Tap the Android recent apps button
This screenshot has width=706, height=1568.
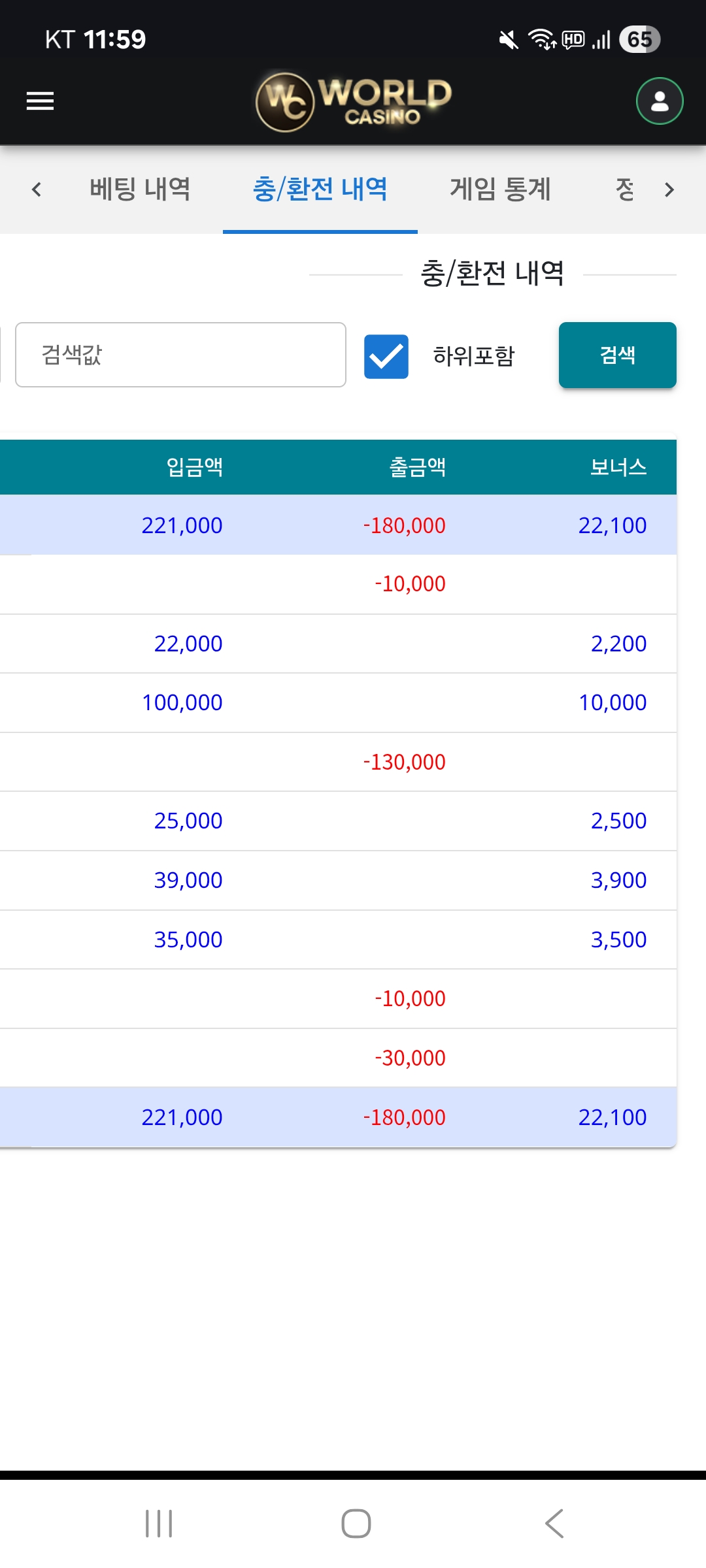159,1524
